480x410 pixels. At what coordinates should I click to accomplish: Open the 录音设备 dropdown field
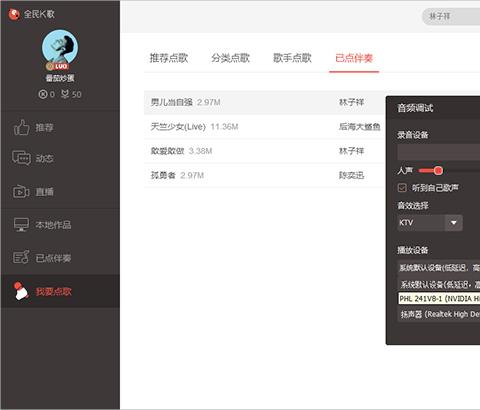coord(439,152)
